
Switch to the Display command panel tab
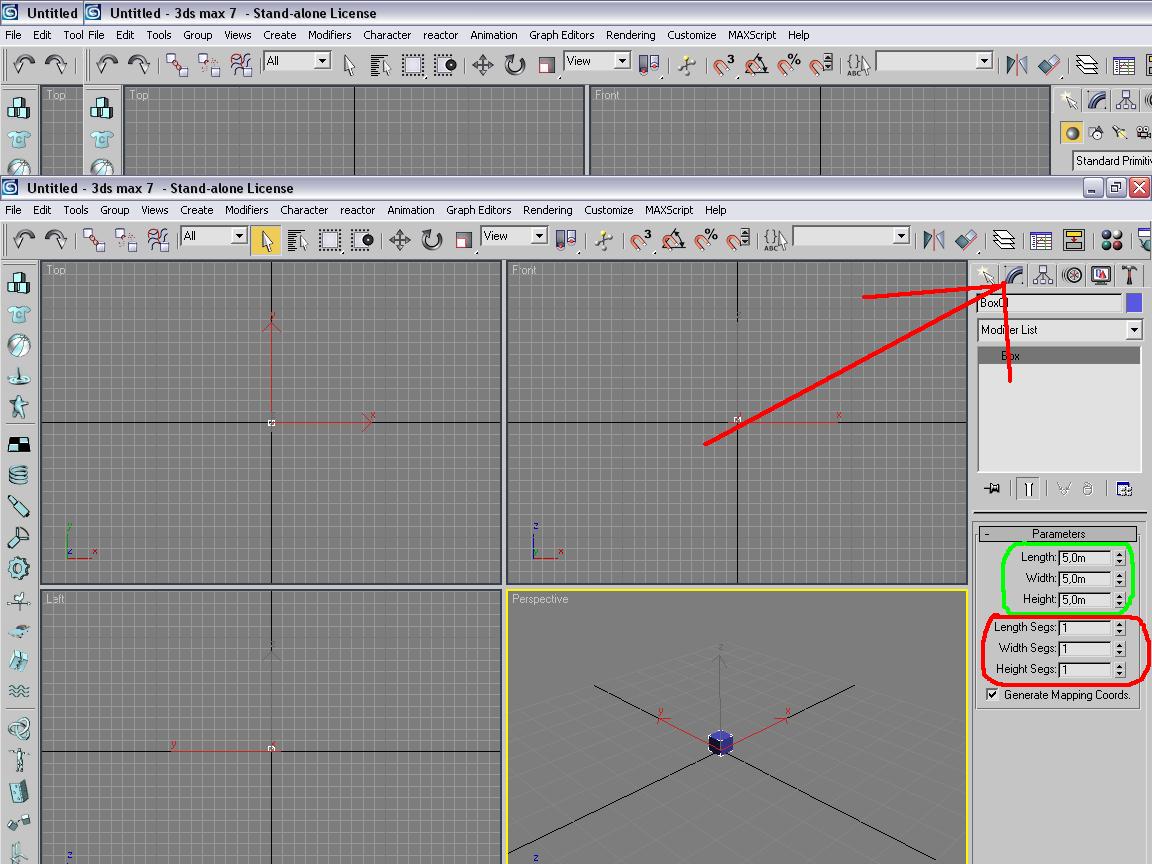[1101, 276]
